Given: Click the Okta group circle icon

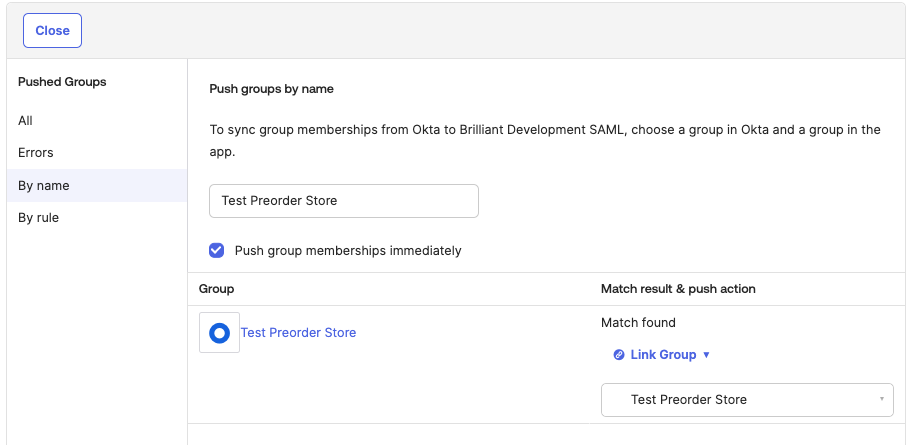Looking at the screenshot, I should 219,333.
